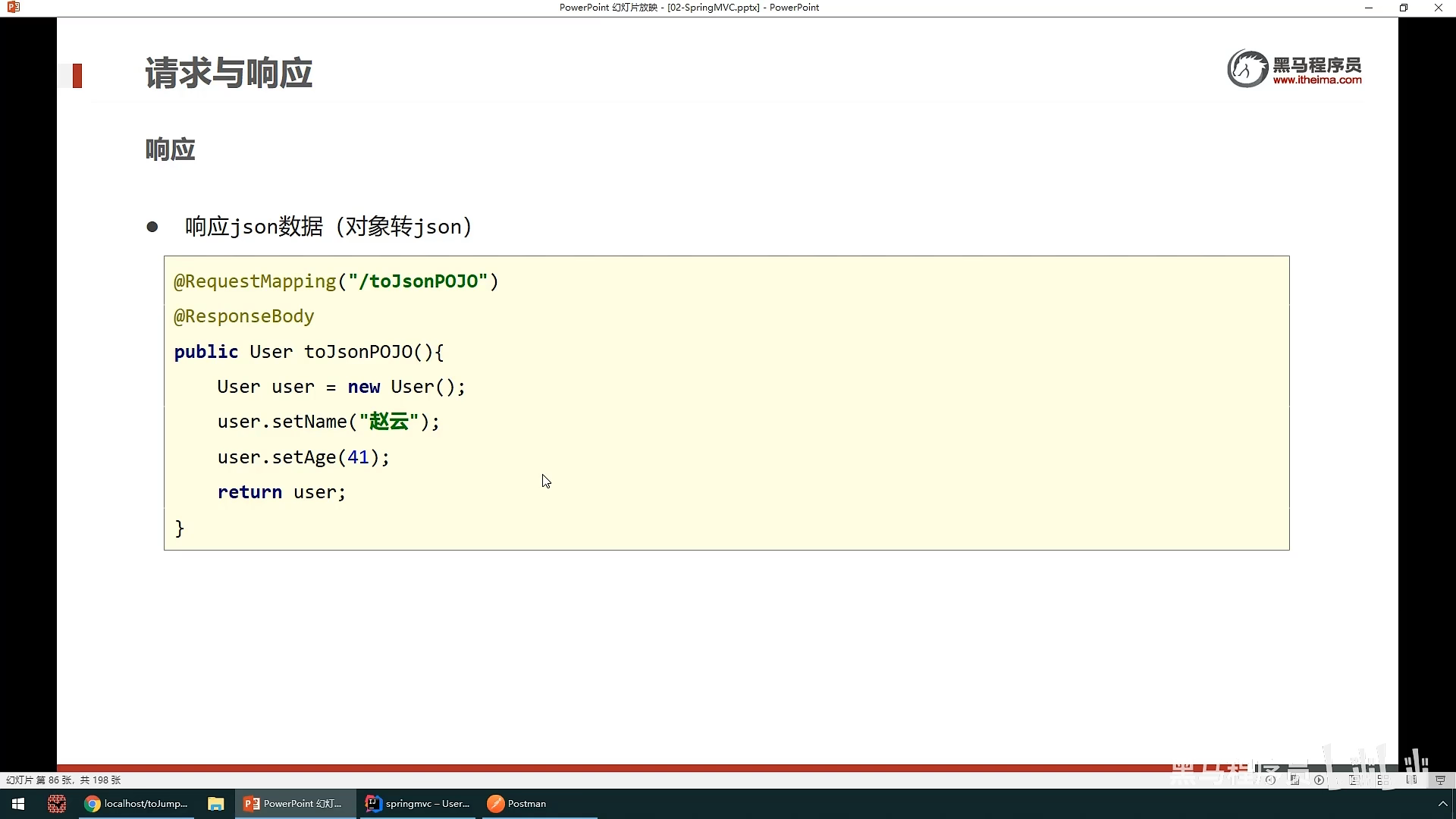1456x819 pixels.
Task: Click the www.itheima.com logo link
Action: (1316, 80)
